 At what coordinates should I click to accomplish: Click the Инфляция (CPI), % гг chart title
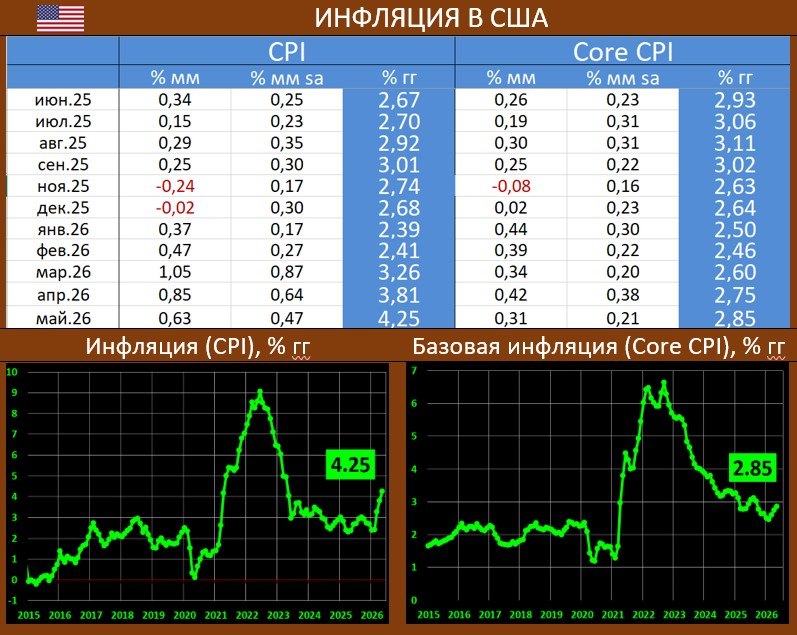(x=198, y=346)
